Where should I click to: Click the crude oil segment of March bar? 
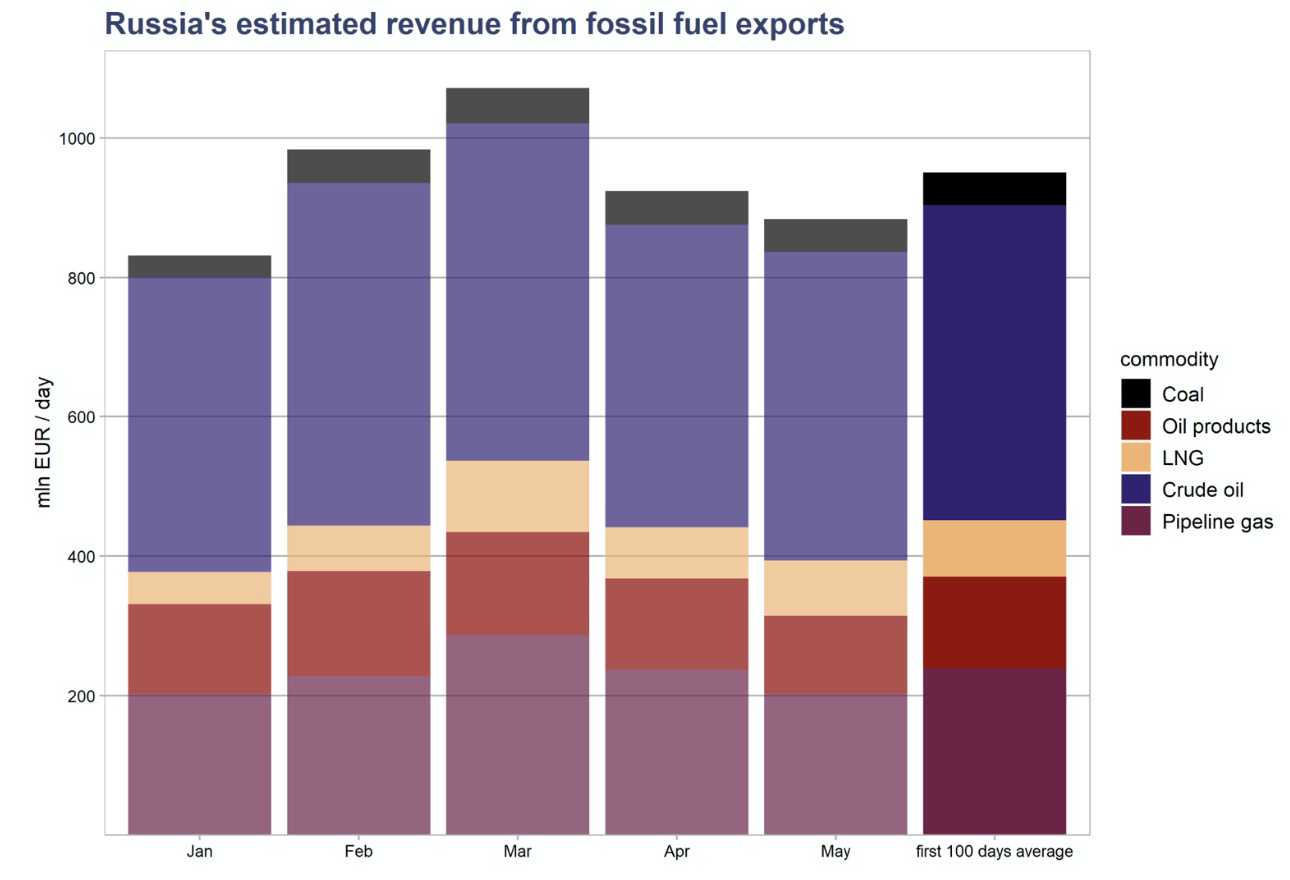point(517,292)
